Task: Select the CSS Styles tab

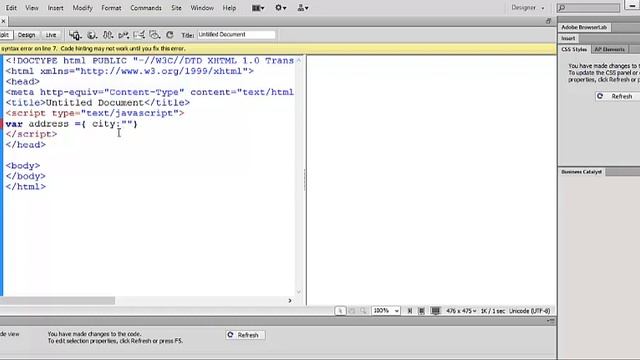Action: coord(574,49)
